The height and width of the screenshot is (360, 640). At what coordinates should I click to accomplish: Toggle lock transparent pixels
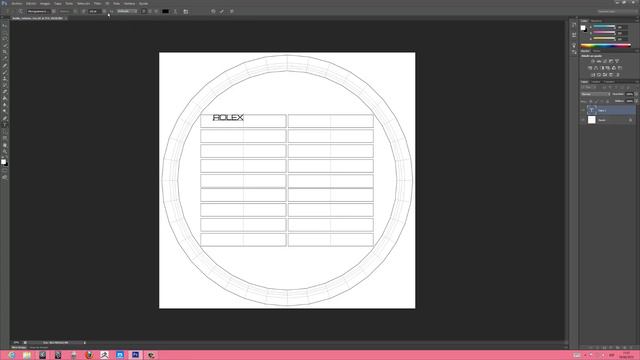591,101
